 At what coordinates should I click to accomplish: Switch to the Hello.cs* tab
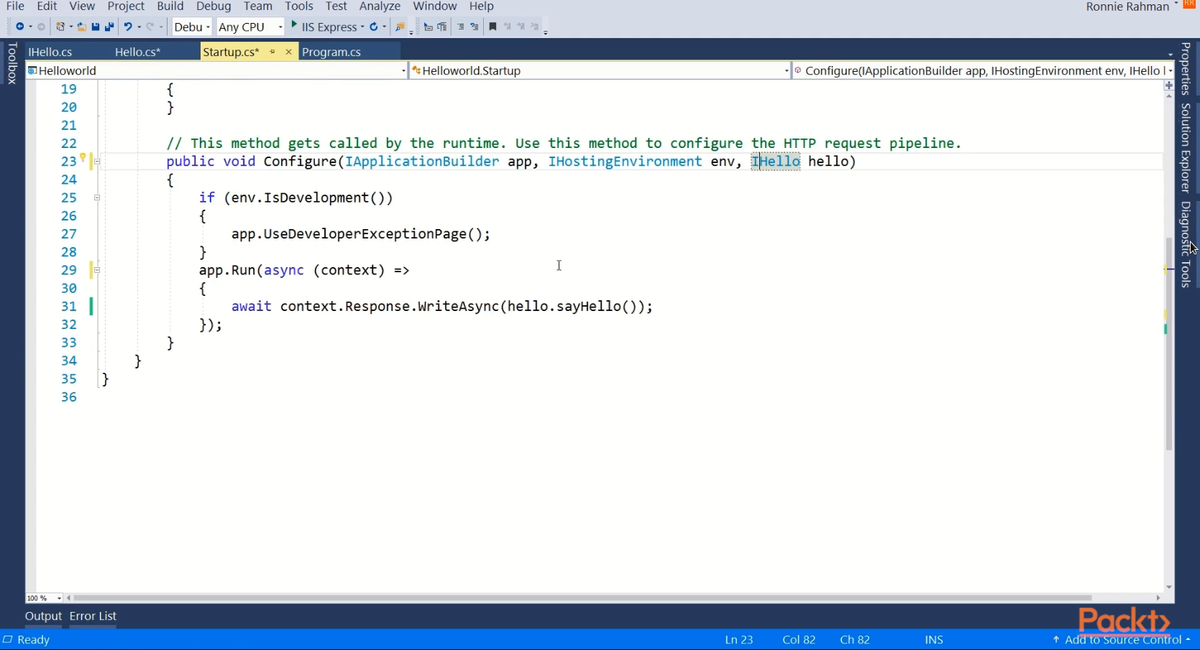tap(138, 52)
